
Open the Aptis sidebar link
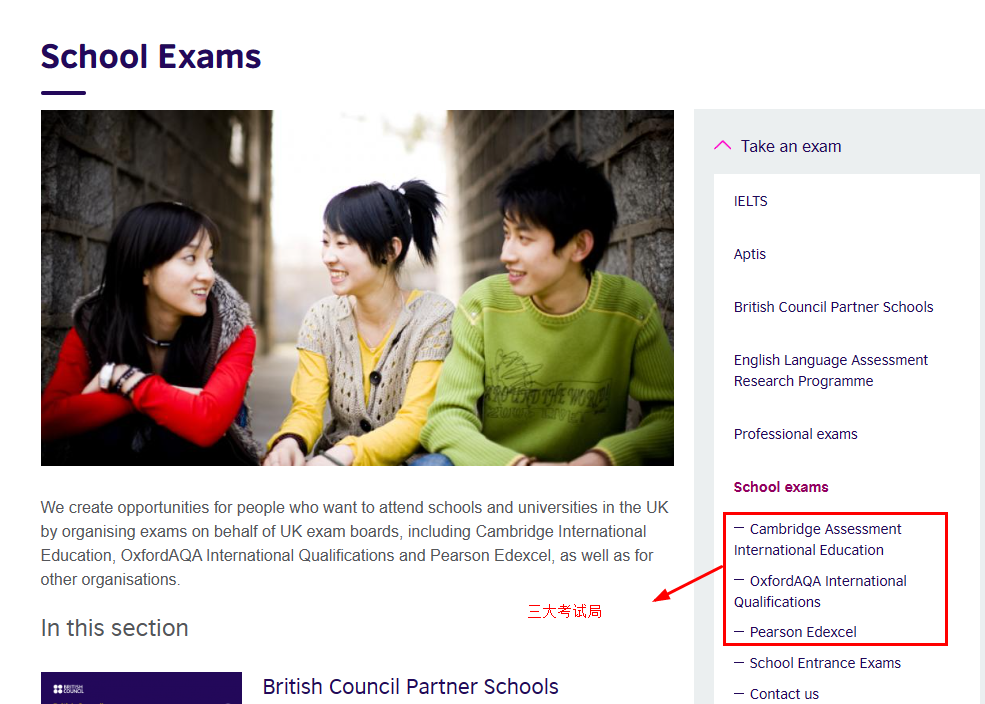coord(749,254)
